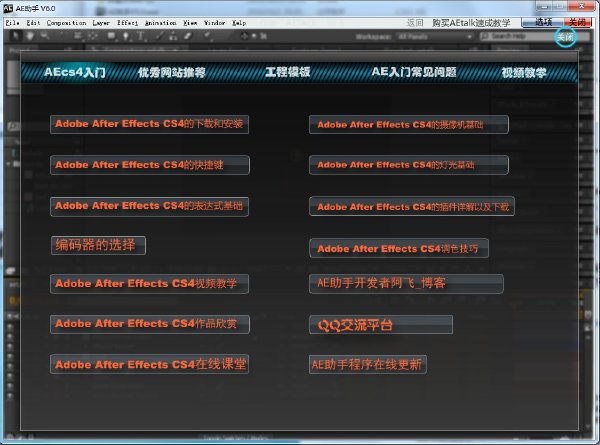Select the Hand tool in toolbar

coord(30,36)
